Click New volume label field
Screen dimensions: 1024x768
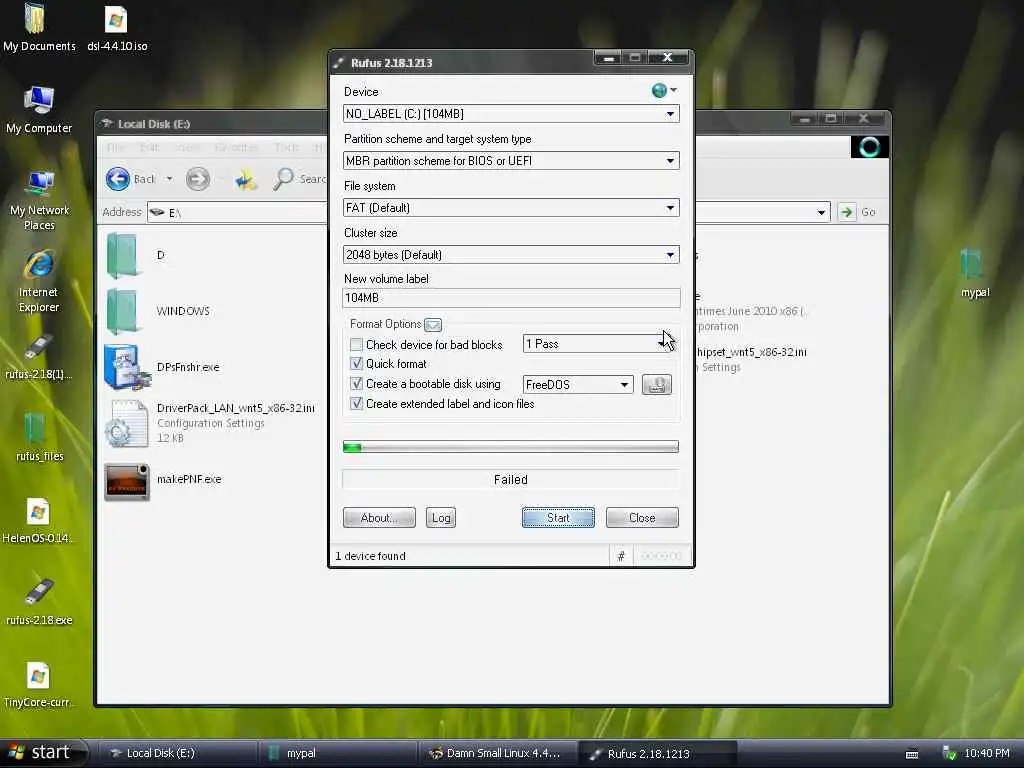[x=511, y=298]
